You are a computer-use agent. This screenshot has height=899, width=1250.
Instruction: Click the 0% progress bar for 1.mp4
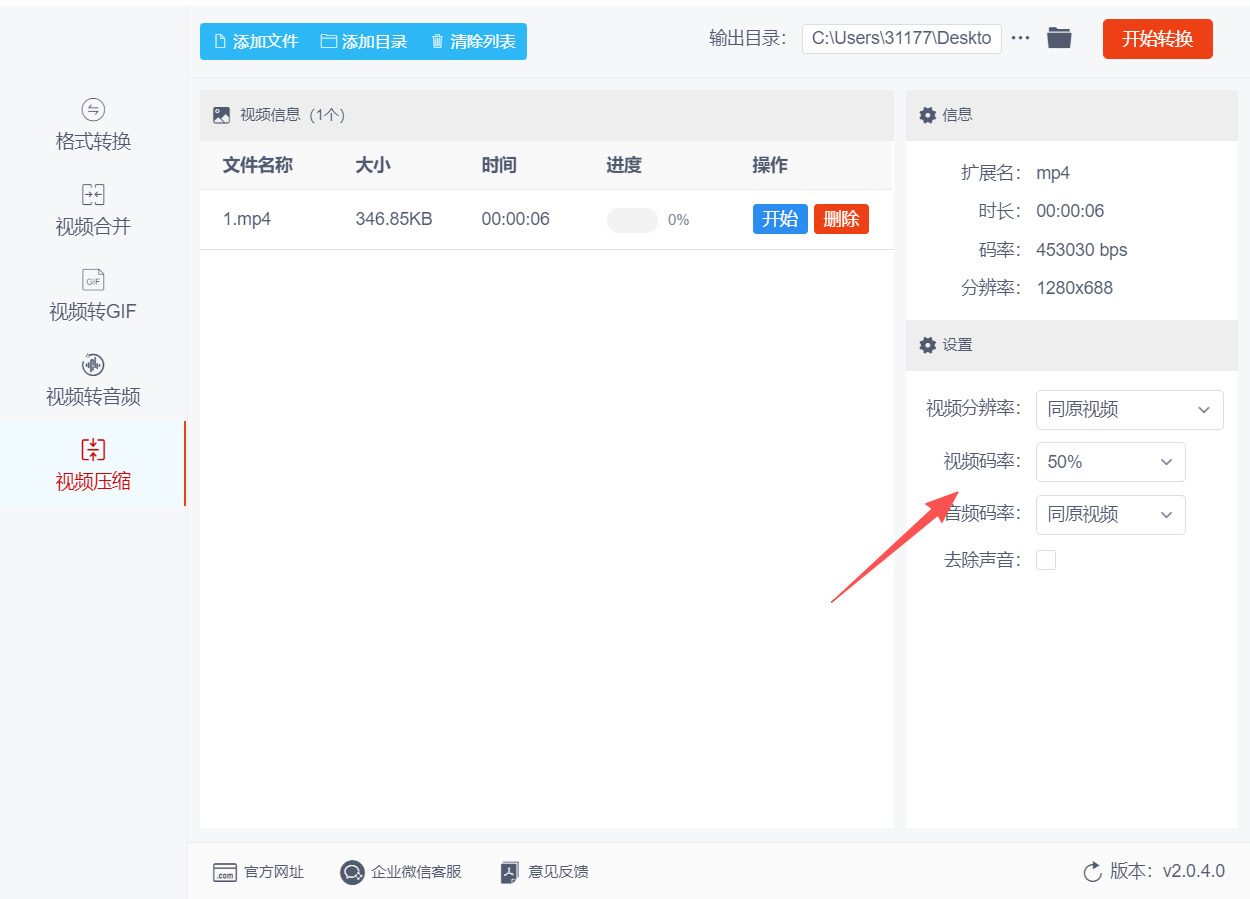[x=632, y=220]
